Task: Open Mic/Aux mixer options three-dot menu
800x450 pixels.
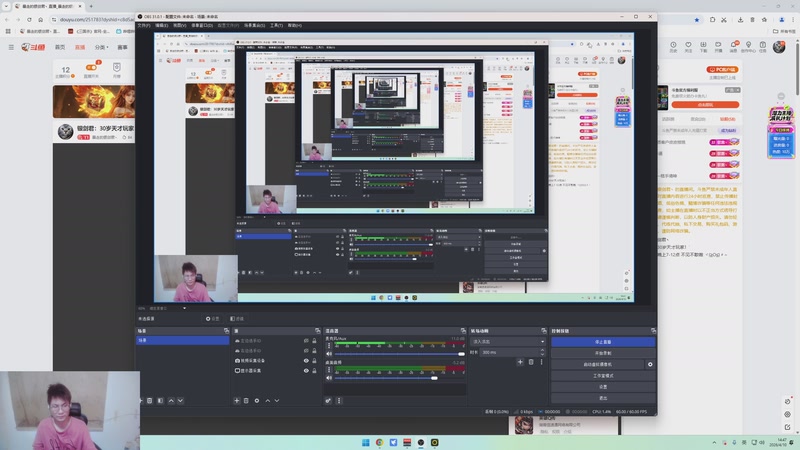Action: pyautogui.click(x=329, y=345)
